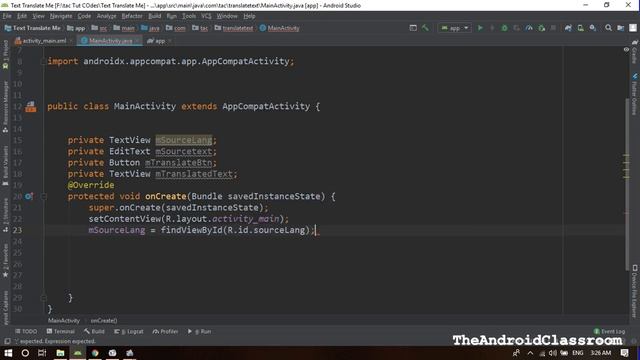Open the File menu

(x=7, y=16)
